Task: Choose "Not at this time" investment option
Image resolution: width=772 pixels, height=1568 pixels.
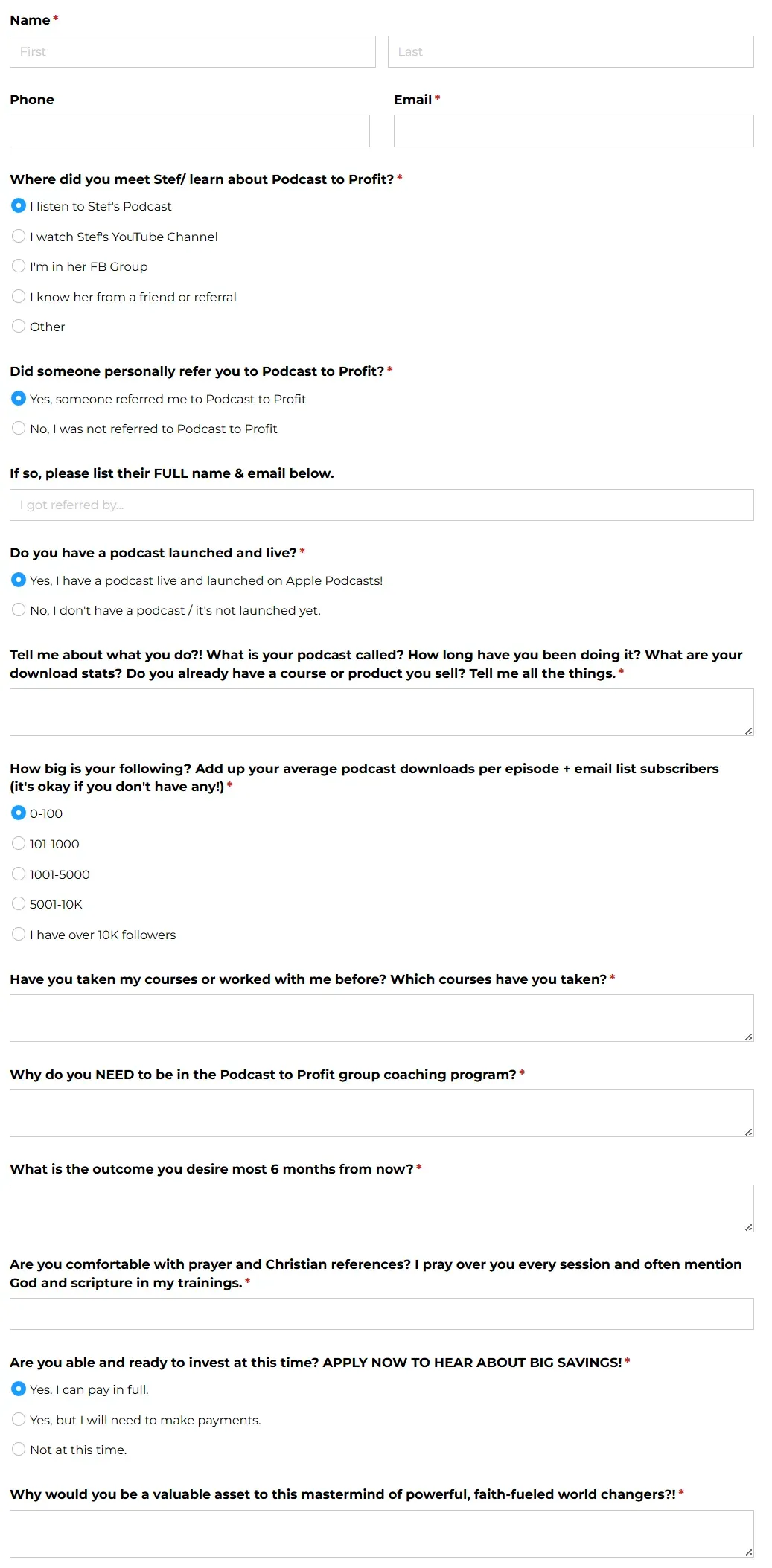Action: pos(19,1450)
